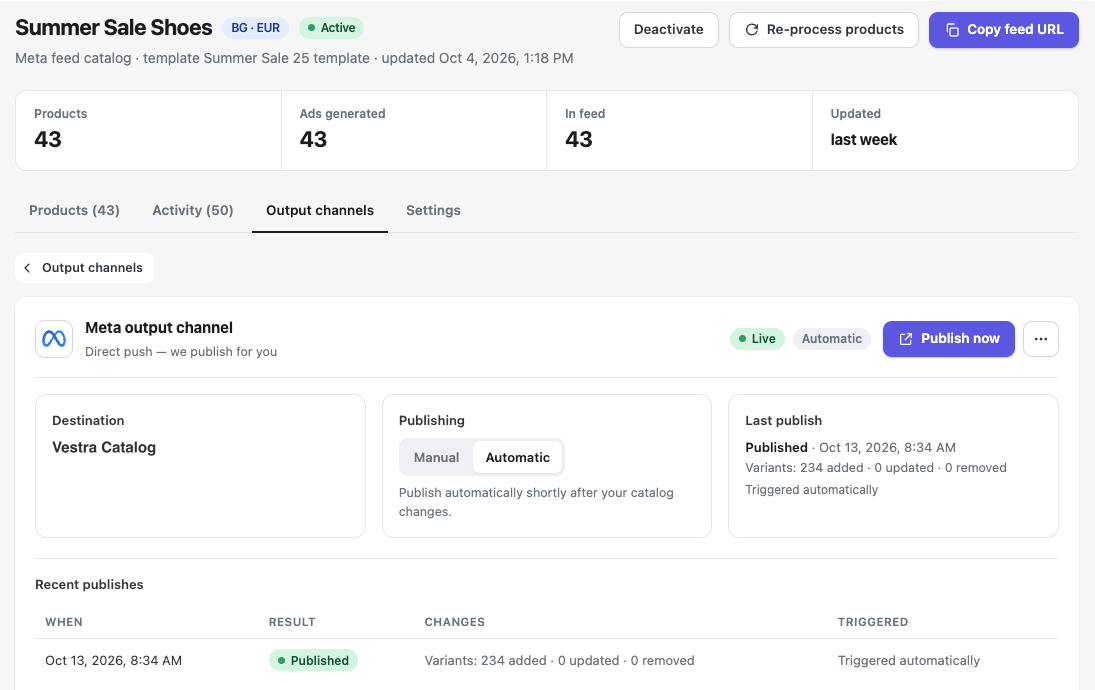
Task: Click the back chevron beside Output channels
Action: 27,268
